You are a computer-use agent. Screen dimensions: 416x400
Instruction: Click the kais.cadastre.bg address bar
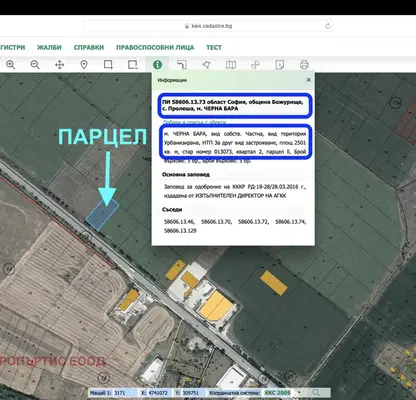[x=208, y=26]
